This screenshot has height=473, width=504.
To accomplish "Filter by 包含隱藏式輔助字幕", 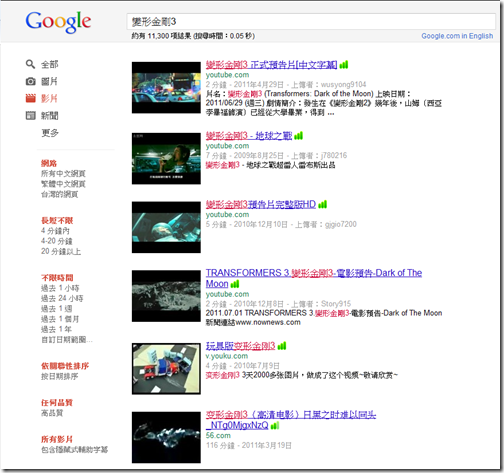I will point(74,450).
